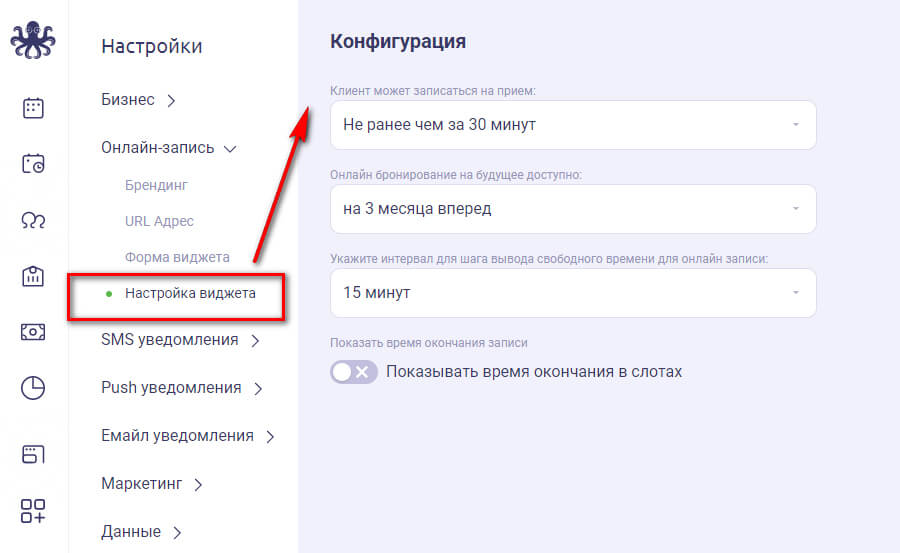This screenshot has height=553, width=900.
Task: Expand the SMS уведомления section
Action: pos(180,340)
